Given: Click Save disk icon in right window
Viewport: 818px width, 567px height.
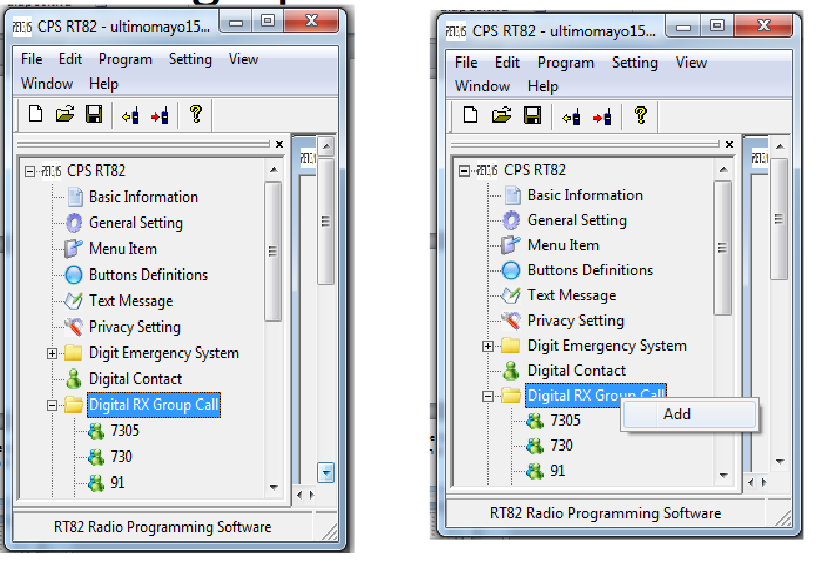Looking at the screenshot, I should [x=533, y=115].
